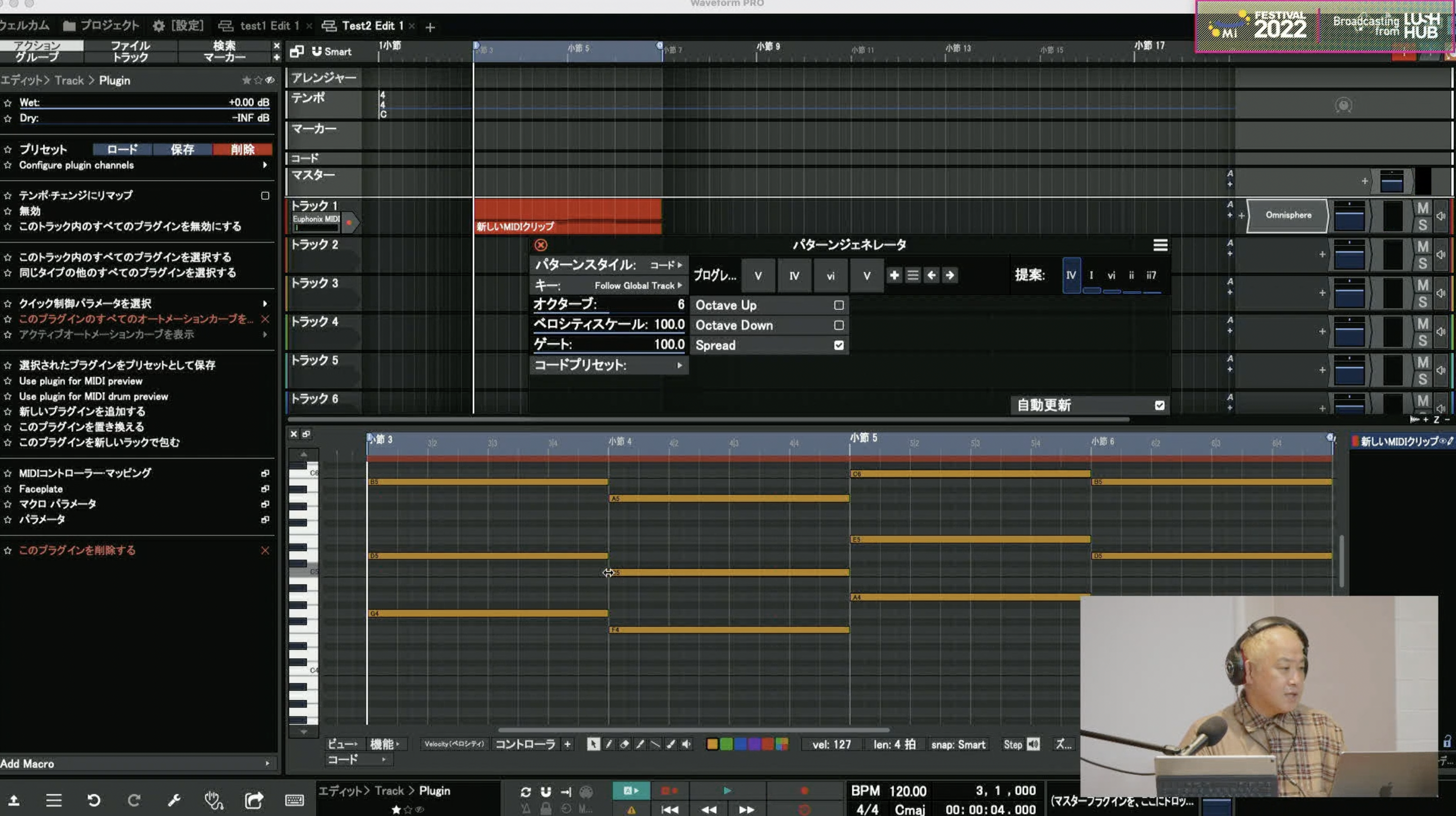Click the fast forward button
The width and height of the screenshot is (1456, 816).
click(x=747, y=809)
